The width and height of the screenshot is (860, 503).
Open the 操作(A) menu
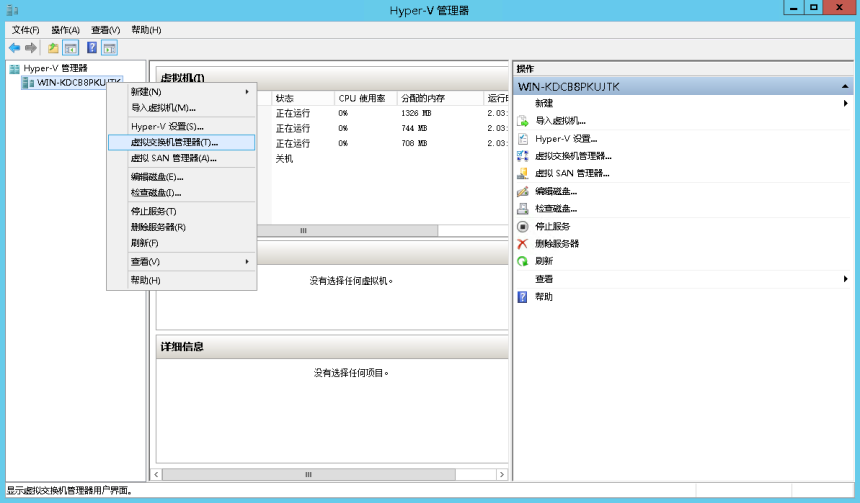(65, 30)
